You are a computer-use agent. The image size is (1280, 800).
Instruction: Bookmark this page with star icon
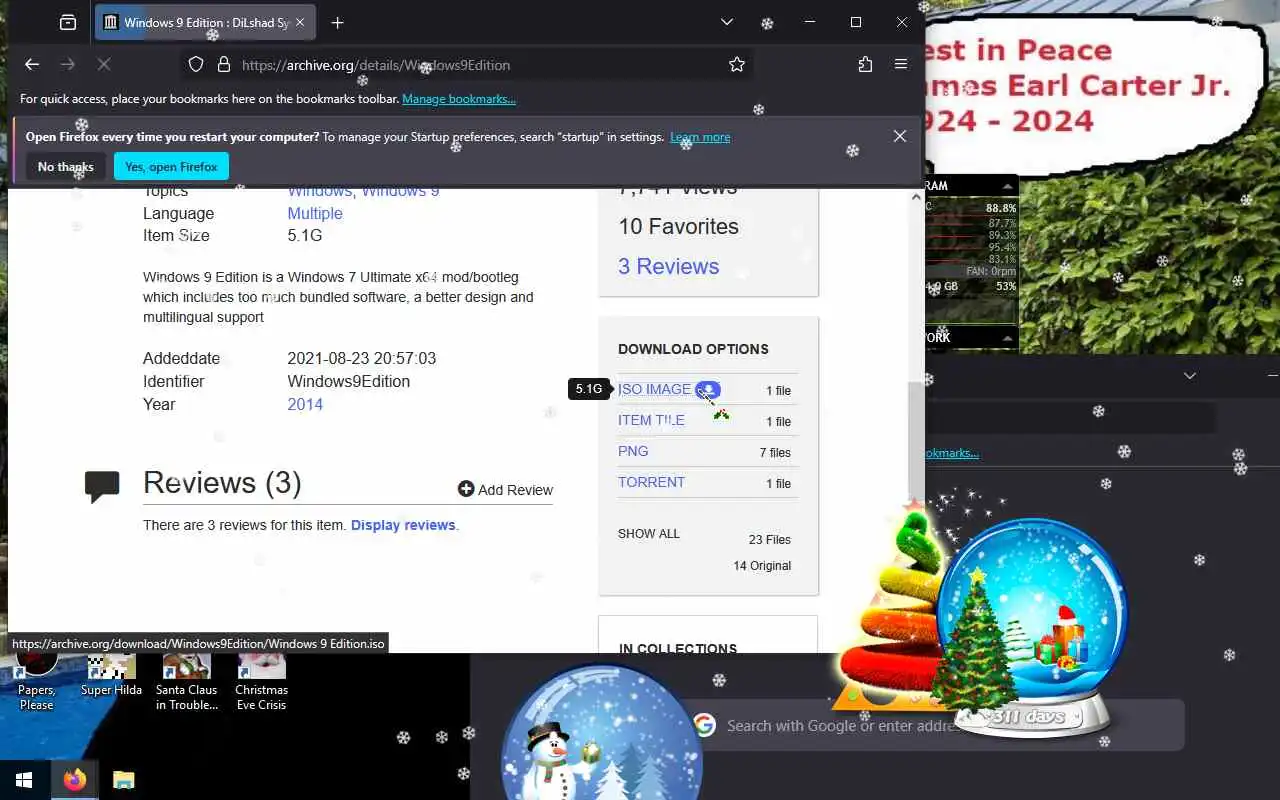click(x=737, y=64)
